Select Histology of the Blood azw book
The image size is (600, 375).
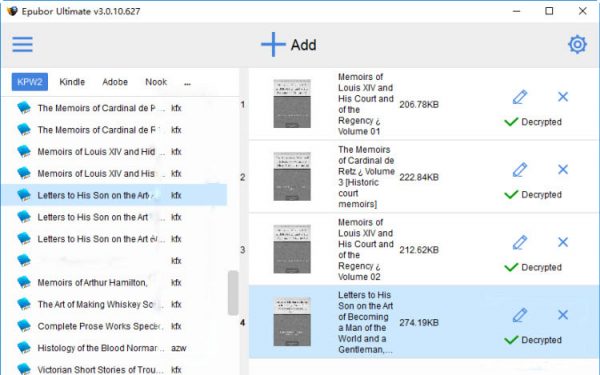[x=114, y=348]
